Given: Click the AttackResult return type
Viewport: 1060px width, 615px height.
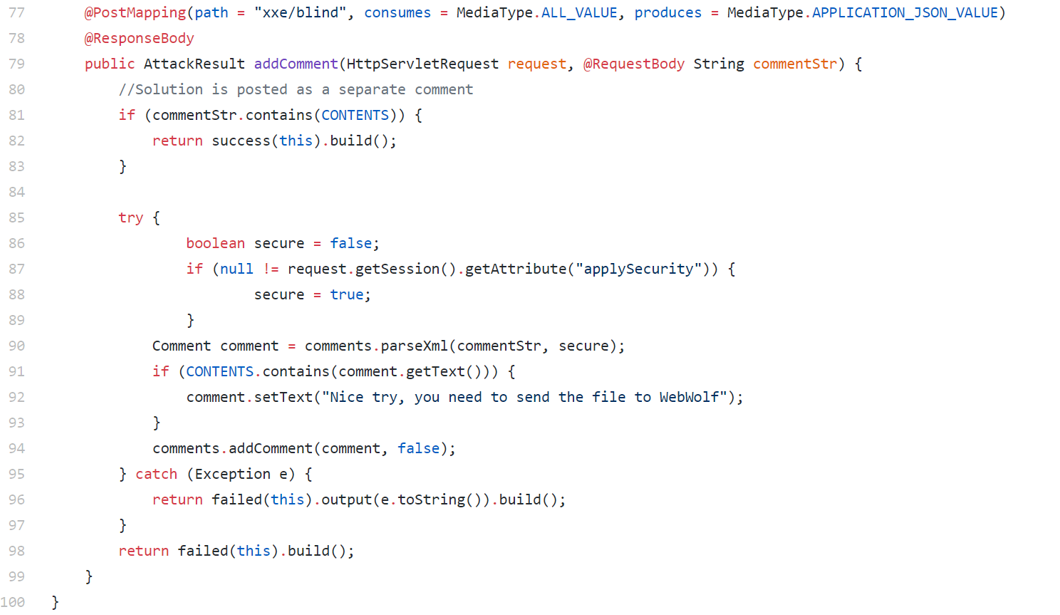Looking at the screenshot, I should (x=194, y=64).
